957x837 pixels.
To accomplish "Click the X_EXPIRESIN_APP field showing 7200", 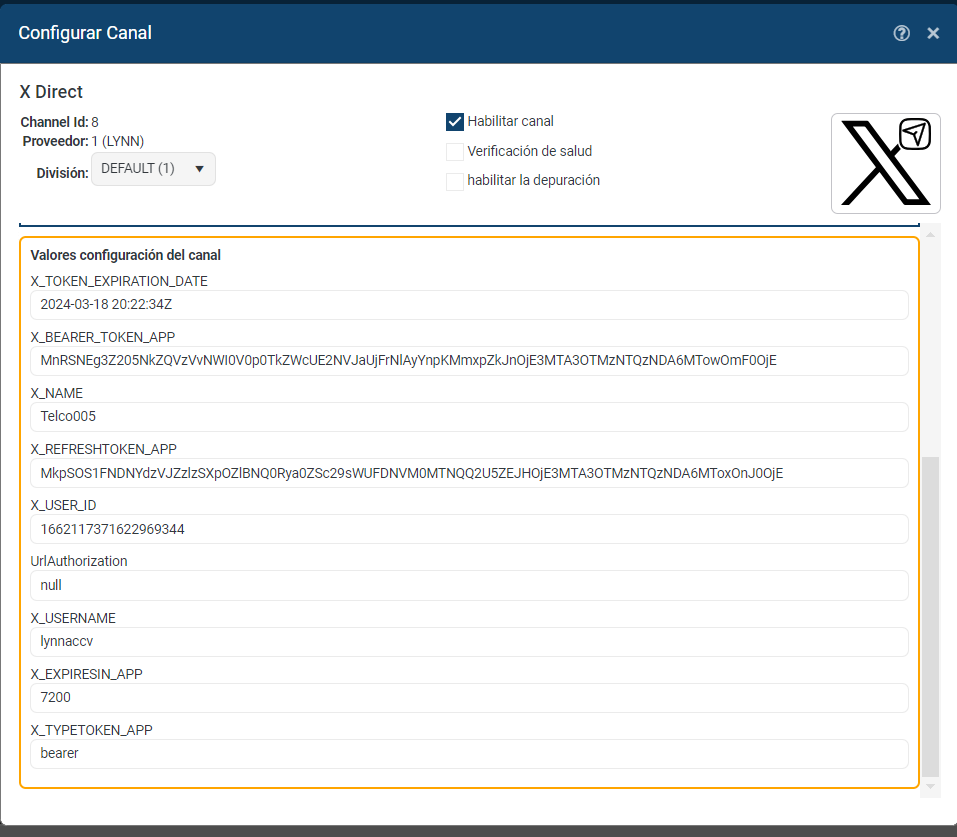I will 469,698.
